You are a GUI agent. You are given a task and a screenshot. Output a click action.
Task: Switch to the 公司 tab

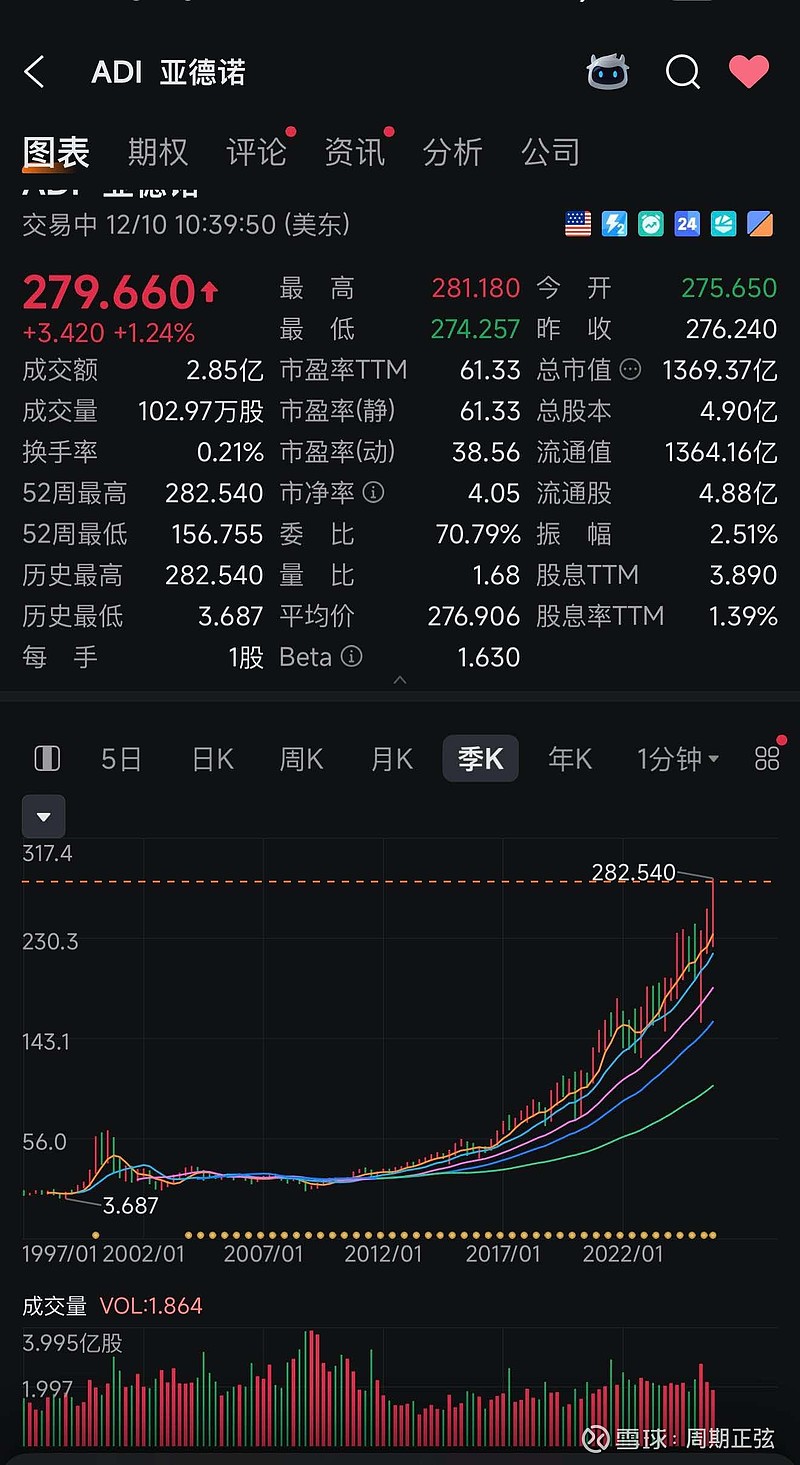(x=550, y=152)
